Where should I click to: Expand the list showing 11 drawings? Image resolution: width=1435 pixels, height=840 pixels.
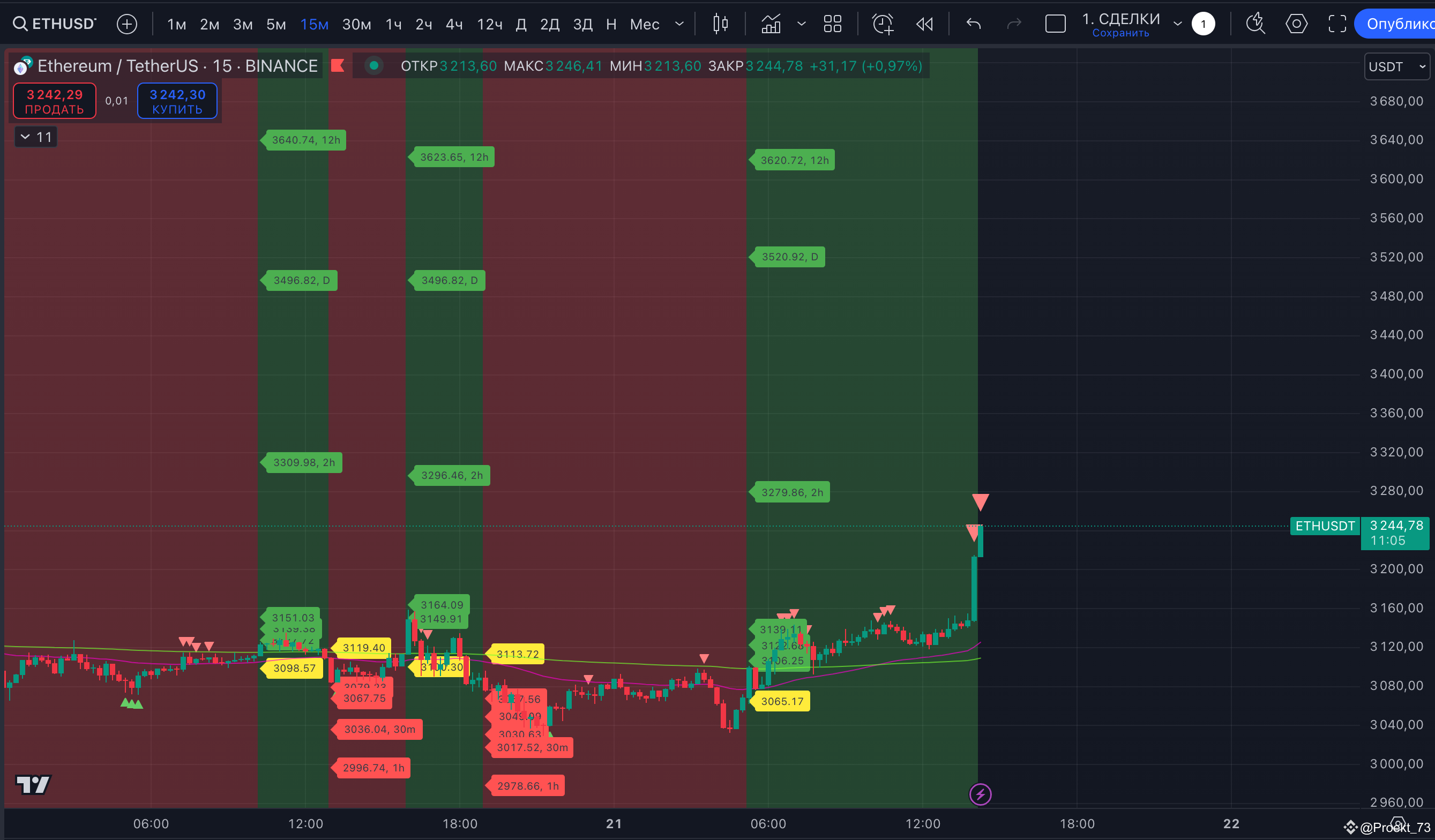(x=35, y=137)
